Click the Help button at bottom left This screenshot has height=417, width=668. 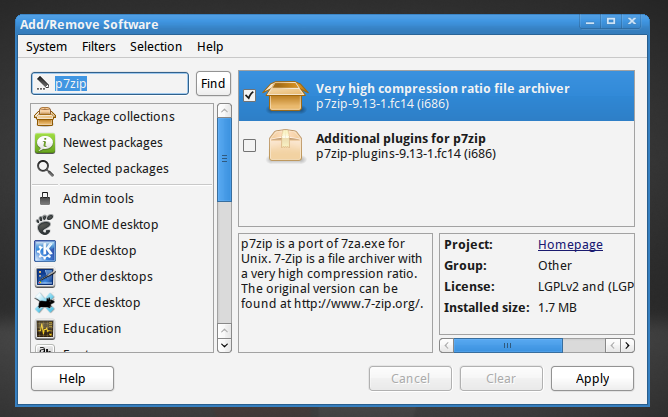72,378
